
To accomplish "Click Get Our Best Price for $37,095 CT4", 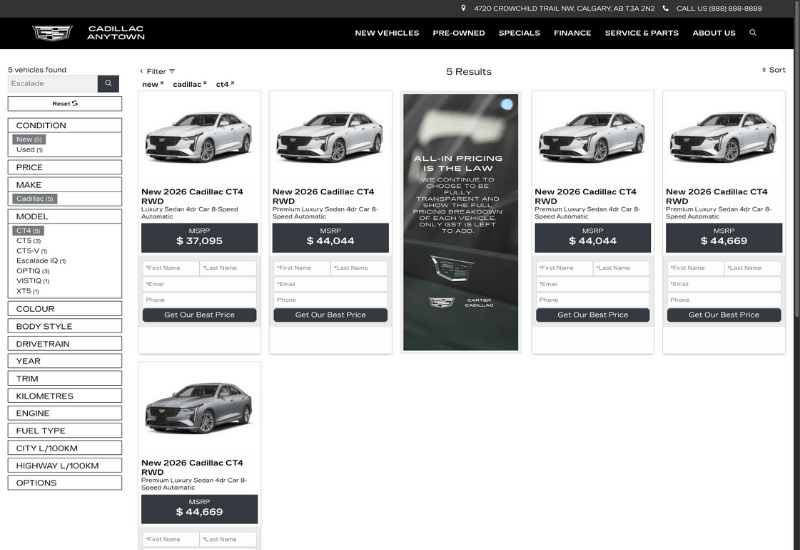I will tap(199, 315).
